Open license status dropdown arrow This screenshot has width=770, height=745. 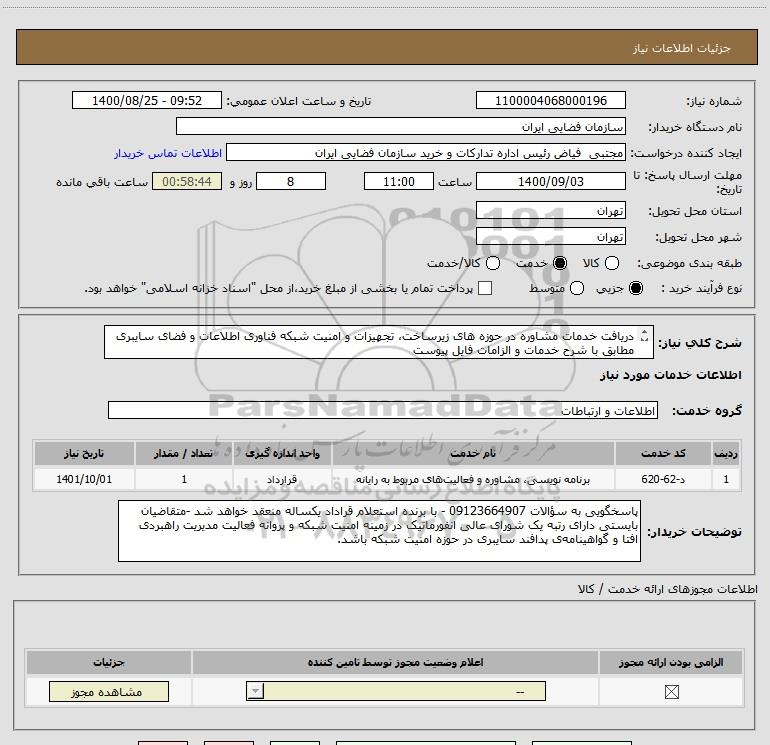point(255,691)
